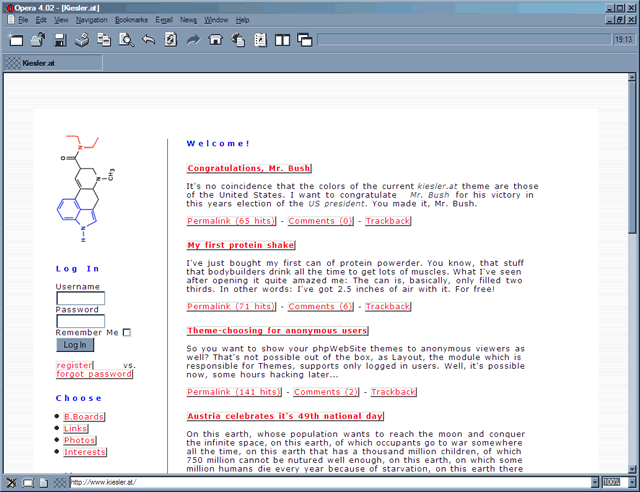Click the Open file folder icon

[x=37, y=40]
